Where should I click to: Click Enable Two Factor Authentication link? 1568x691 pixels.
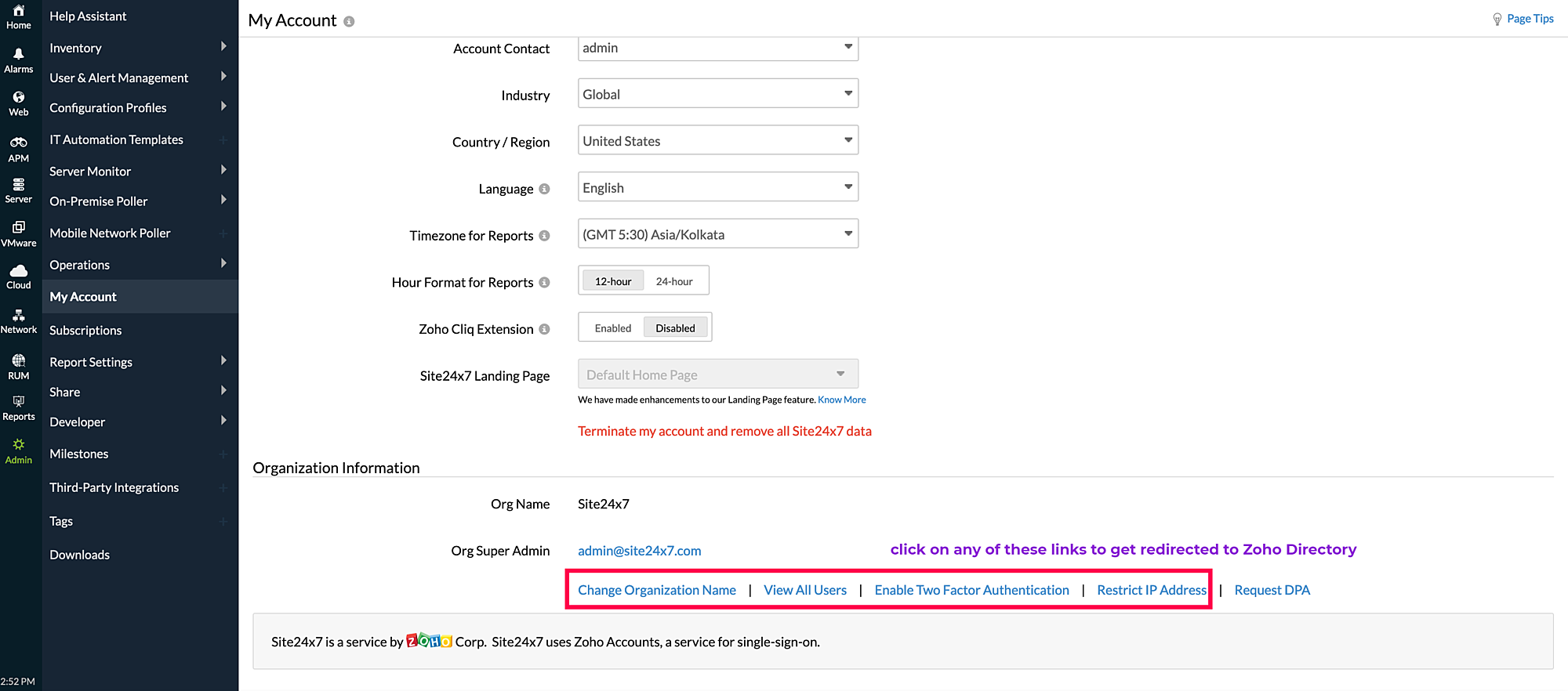pos(971,590)
